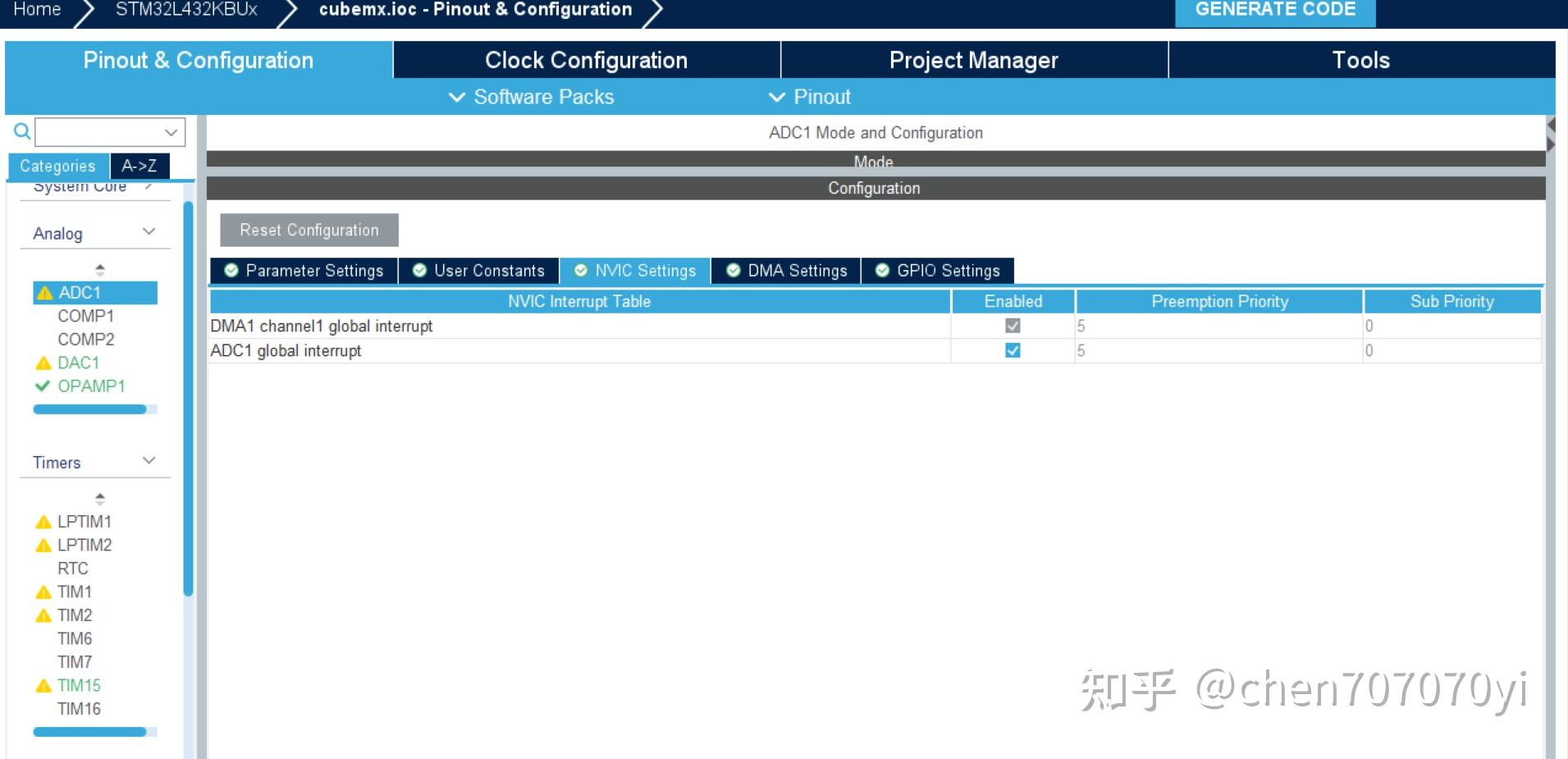The image size is (1568, 759).
Task: Click panel collapse arrows at right edge
Action: click(1551, 135)
